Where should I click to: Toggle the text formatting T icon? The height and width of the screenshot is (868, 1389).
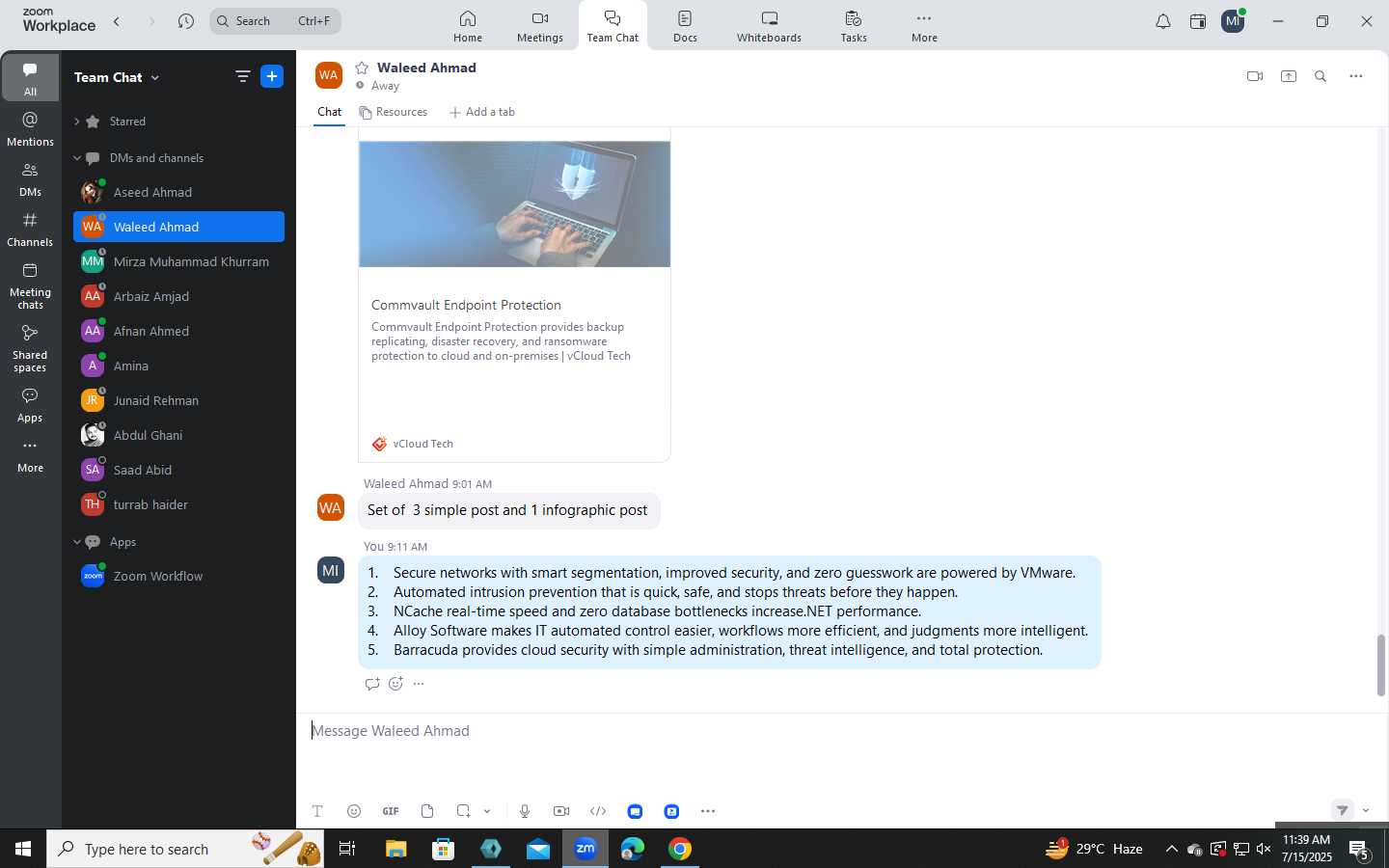[317, 811]
